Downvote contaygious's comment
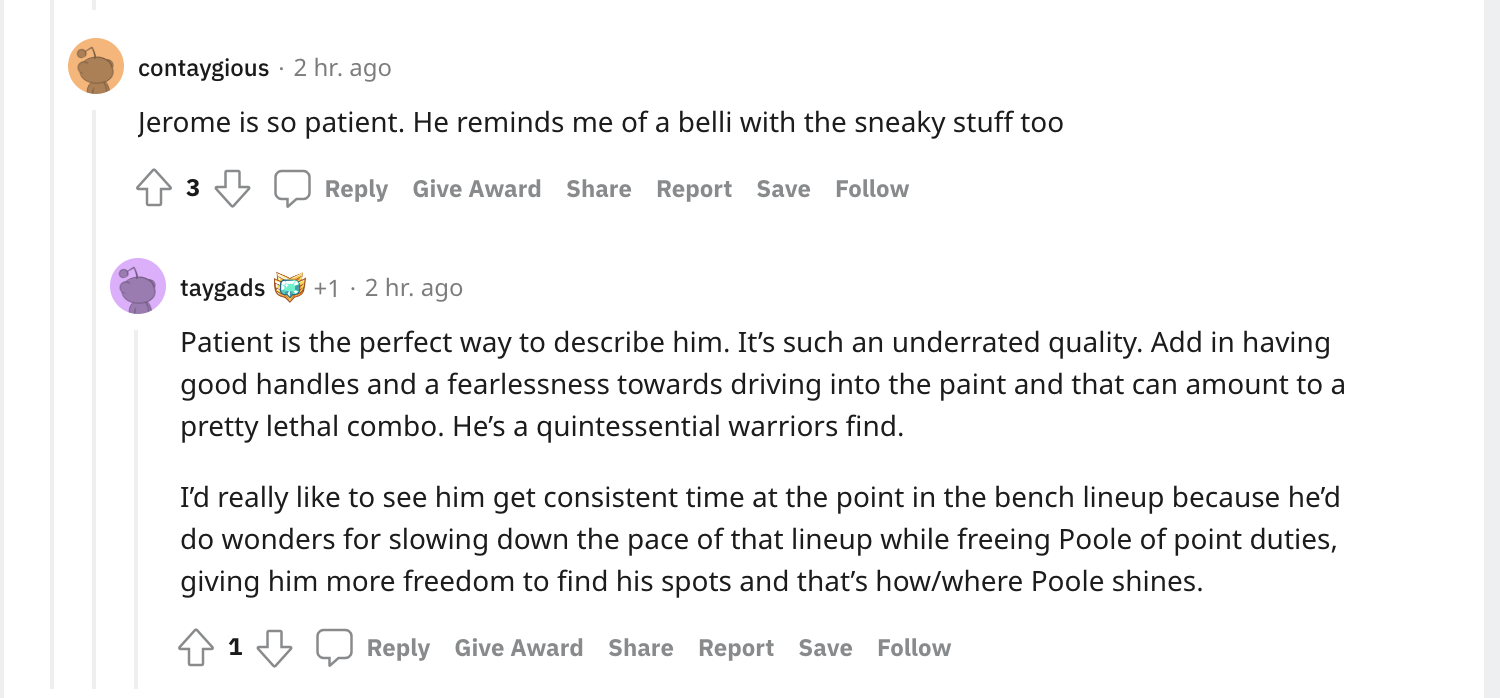Screen dimensions: 1500x698 click(232, 189)
